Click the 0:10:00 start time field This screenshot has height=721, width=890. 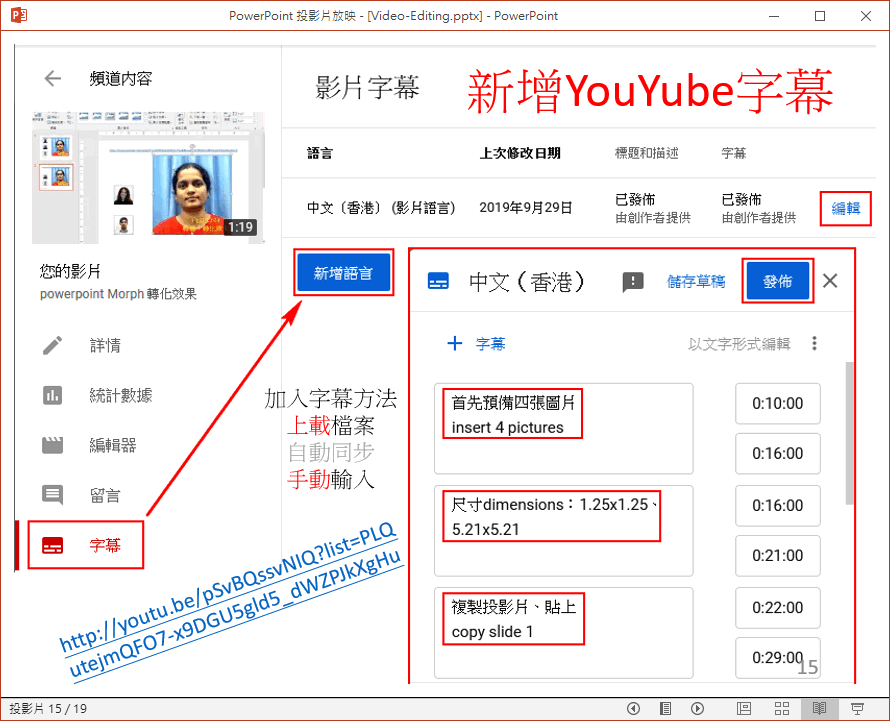click(777, 403)
